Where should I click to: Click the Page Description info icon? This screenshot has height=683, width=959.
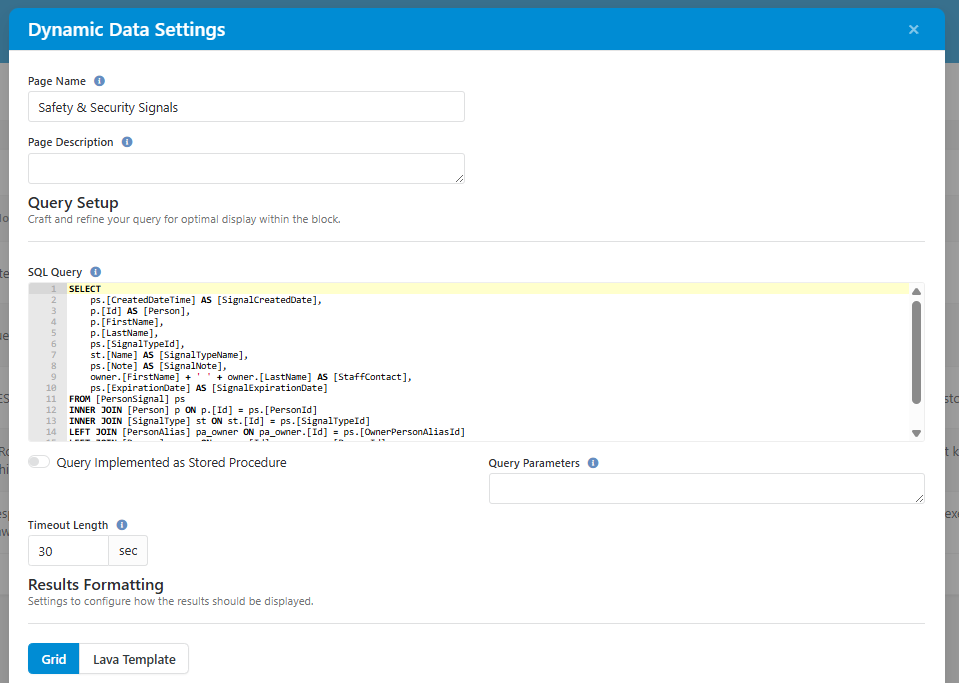tap(127, 142)
